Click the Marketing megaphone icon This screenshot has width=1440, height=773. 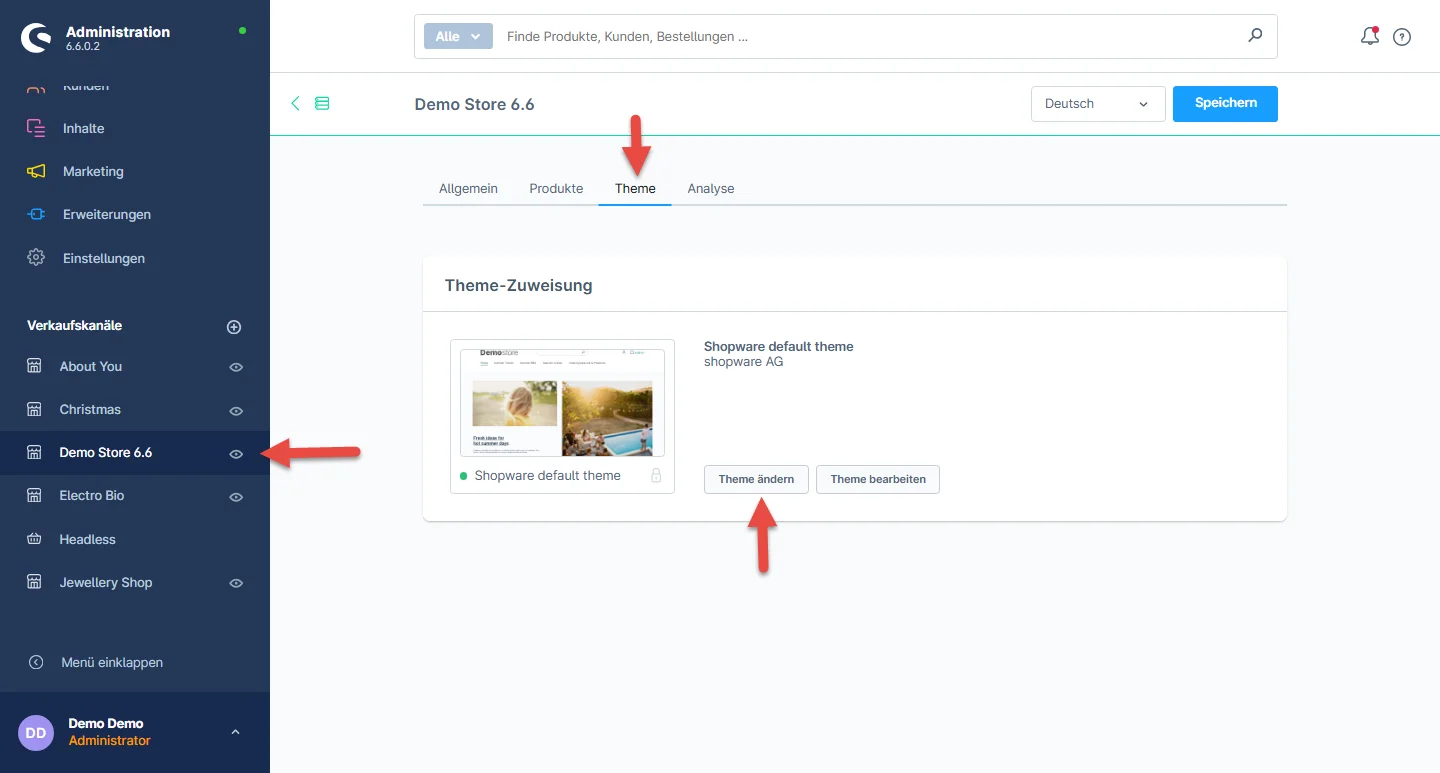pyautogui.click(x=36, y=171)
